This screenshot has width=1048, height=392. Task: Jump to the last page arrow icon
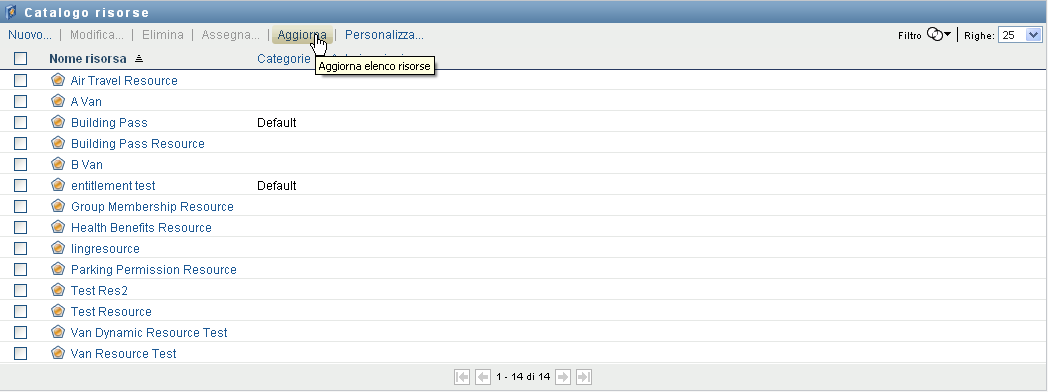(583, 377)
